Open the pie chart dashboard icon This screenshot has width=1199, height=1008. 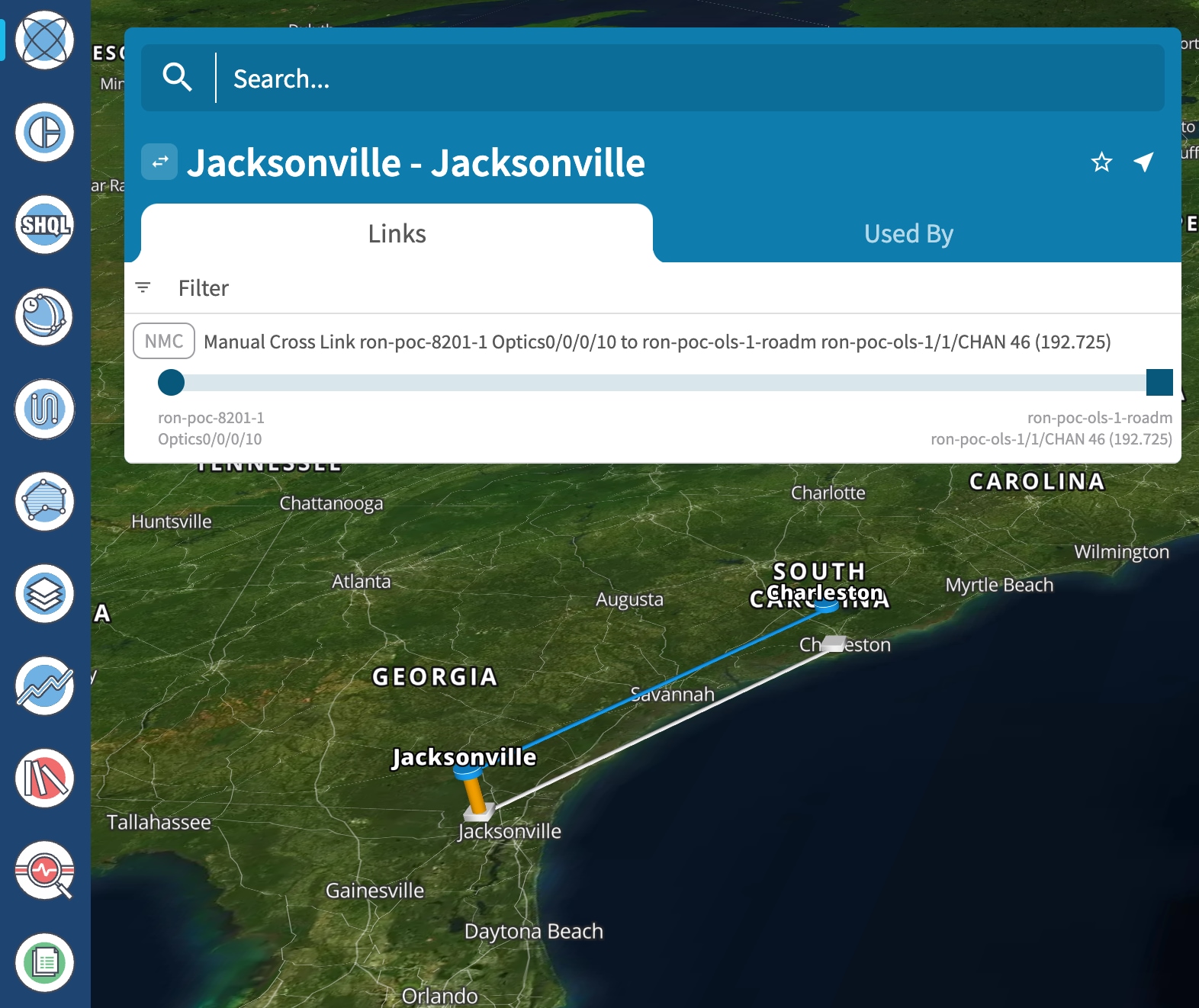(45, 133)
